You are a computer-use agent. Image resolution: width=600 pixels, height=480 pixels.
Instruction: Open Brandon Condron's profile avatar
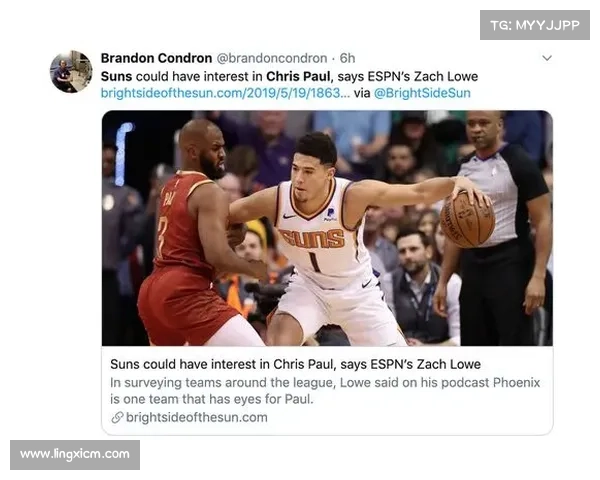71,72
